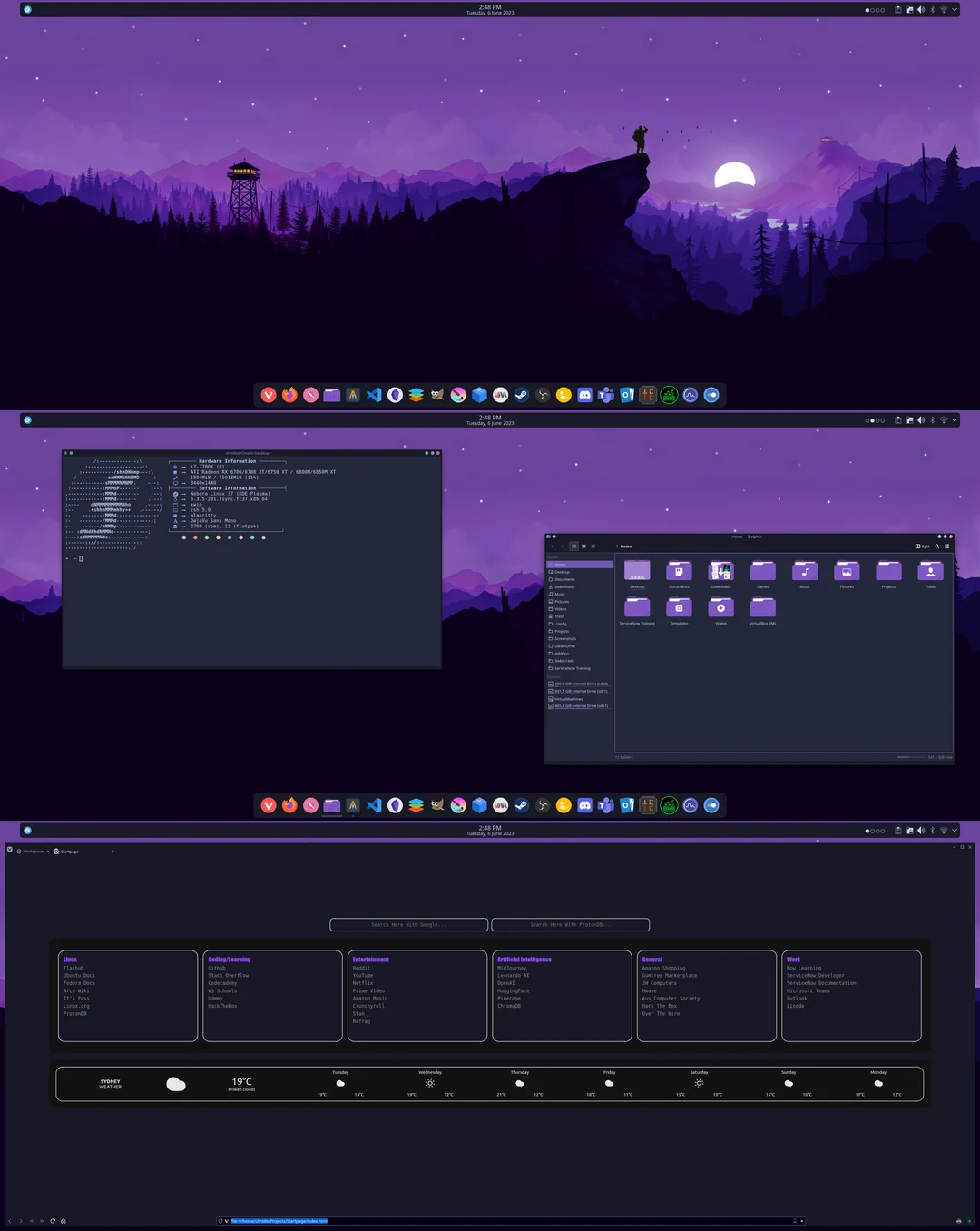Viewport: 980px width, 1231px height.
Task: Click the Bluetooth icon in the system tray
Action: click(x=932, y=10)
